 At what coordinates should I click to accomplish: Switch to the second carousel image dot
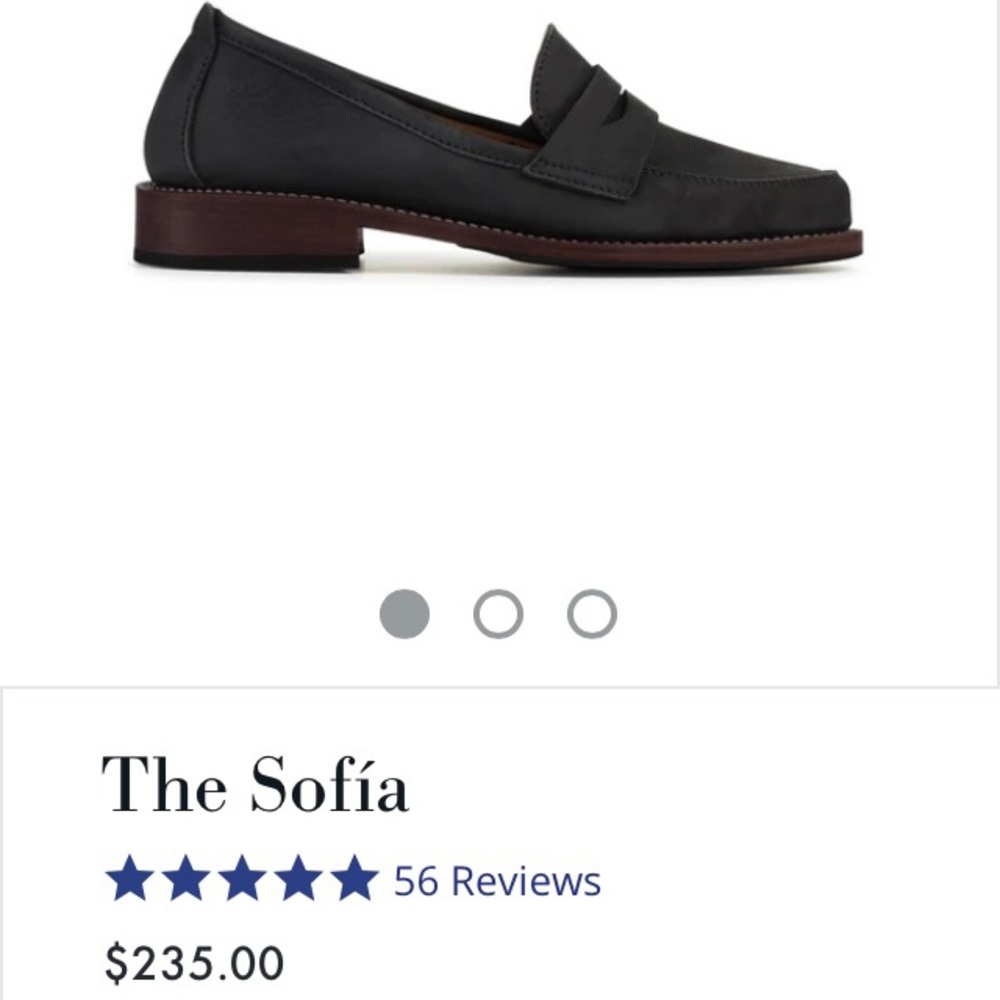(x=498, y=614)
